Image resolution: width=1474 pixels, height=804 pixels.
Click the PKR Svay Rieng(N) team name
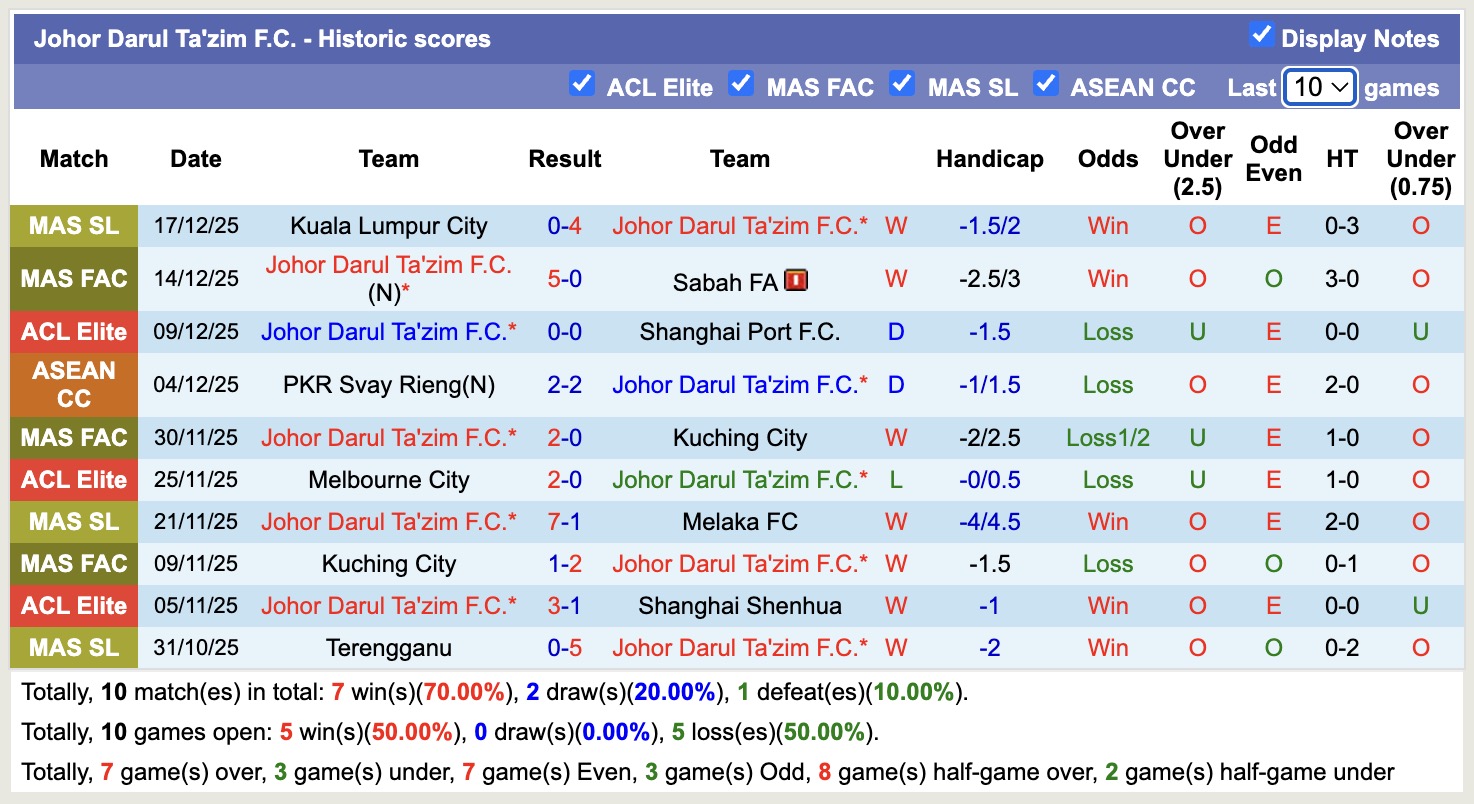coord(389,385)
